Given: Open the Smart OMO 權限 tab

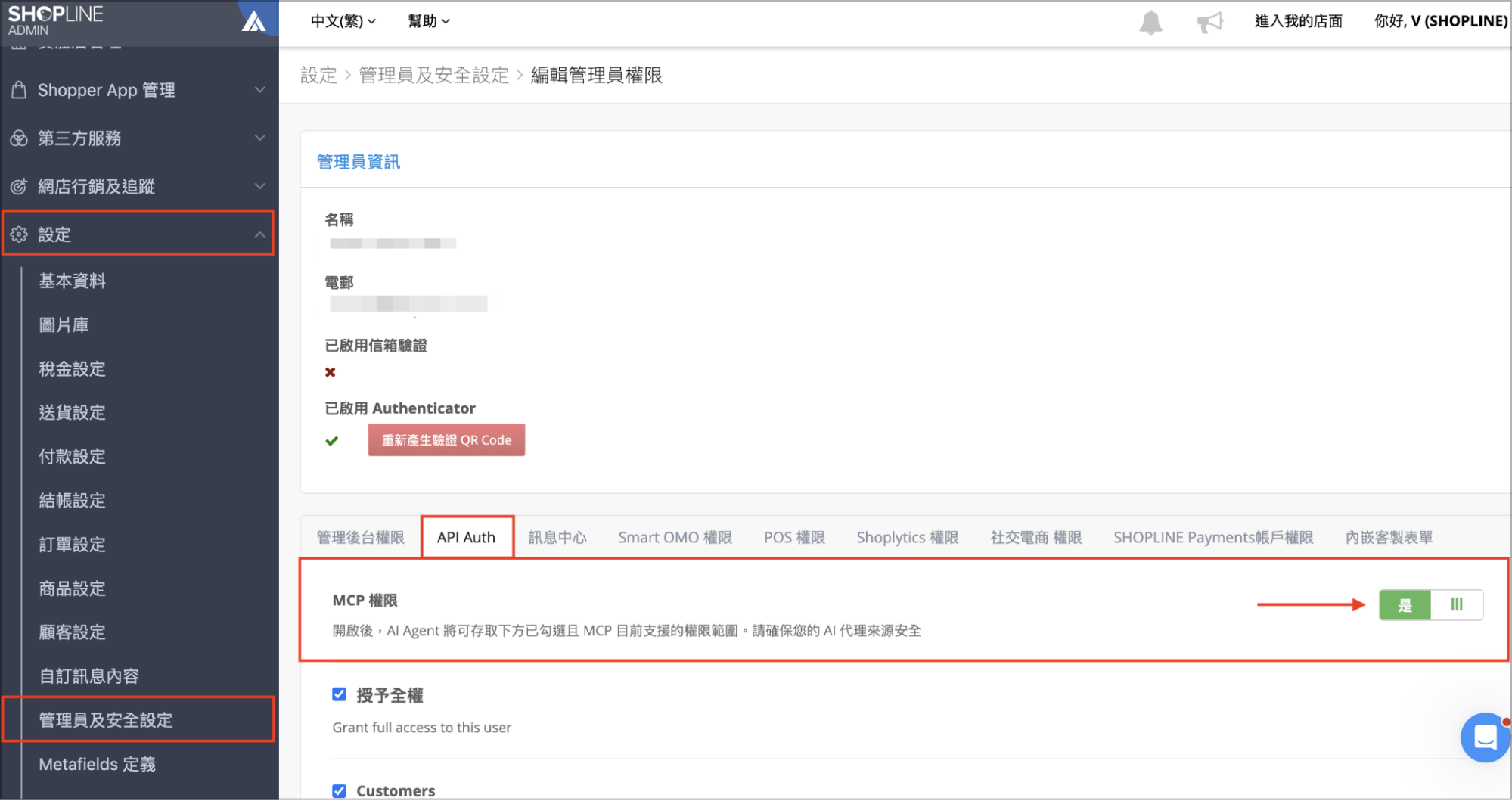Looking at the screenshot, I should point(675,538).
